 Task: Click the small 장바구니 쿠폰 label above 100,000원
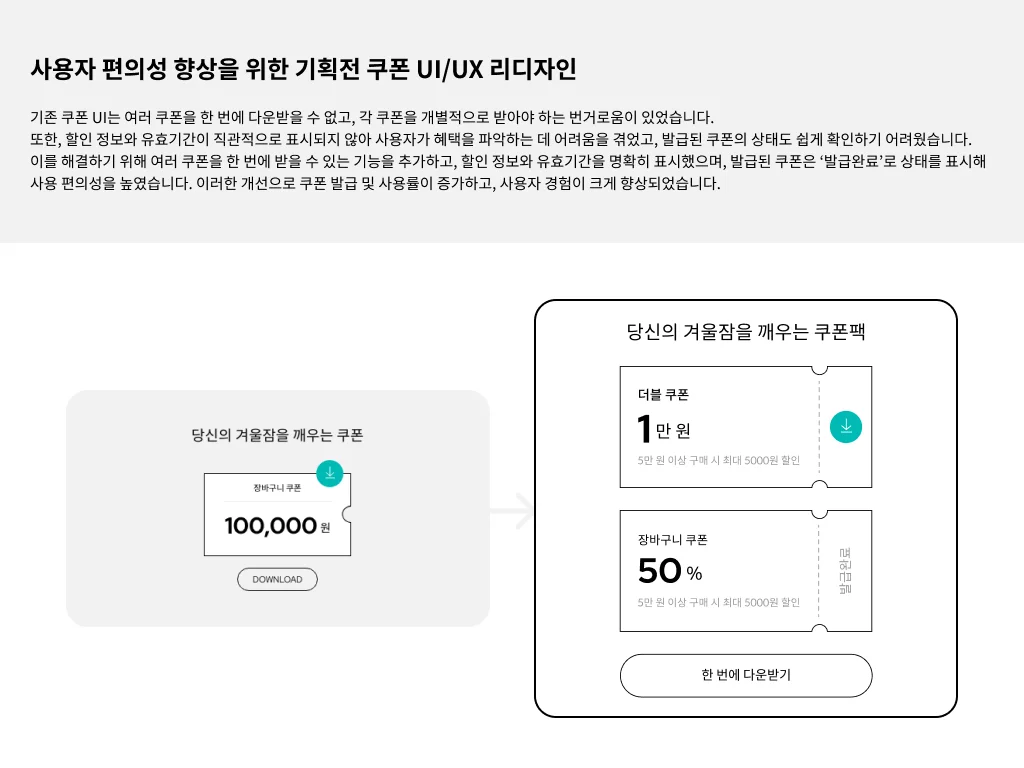[x=277, y=488]
